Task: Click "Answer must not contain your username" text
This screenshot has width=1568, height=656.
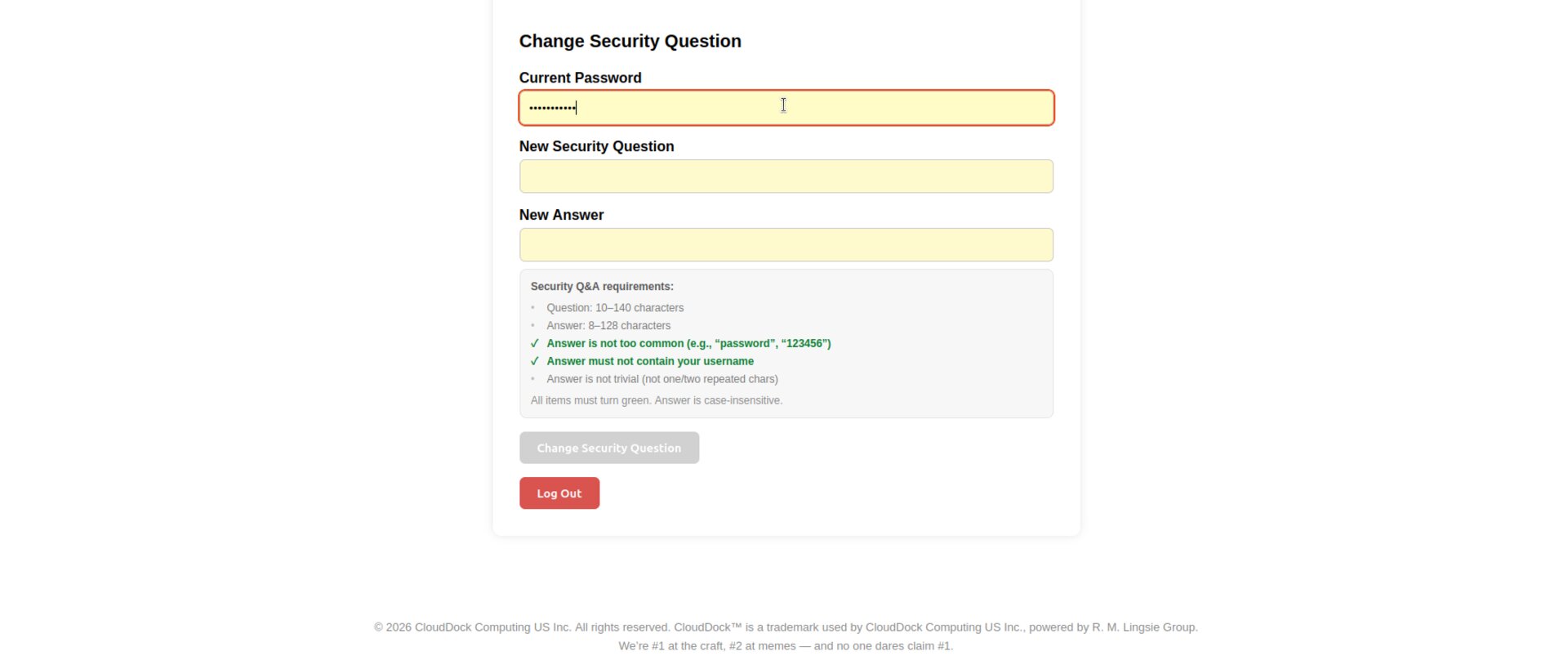Action: [650, 362]
